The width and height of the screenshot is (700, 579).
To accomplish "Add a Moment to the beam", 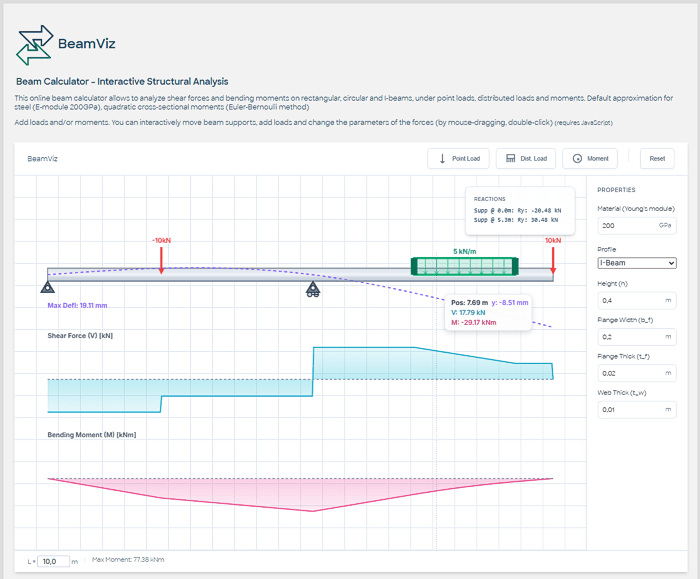I will (589, 158).
